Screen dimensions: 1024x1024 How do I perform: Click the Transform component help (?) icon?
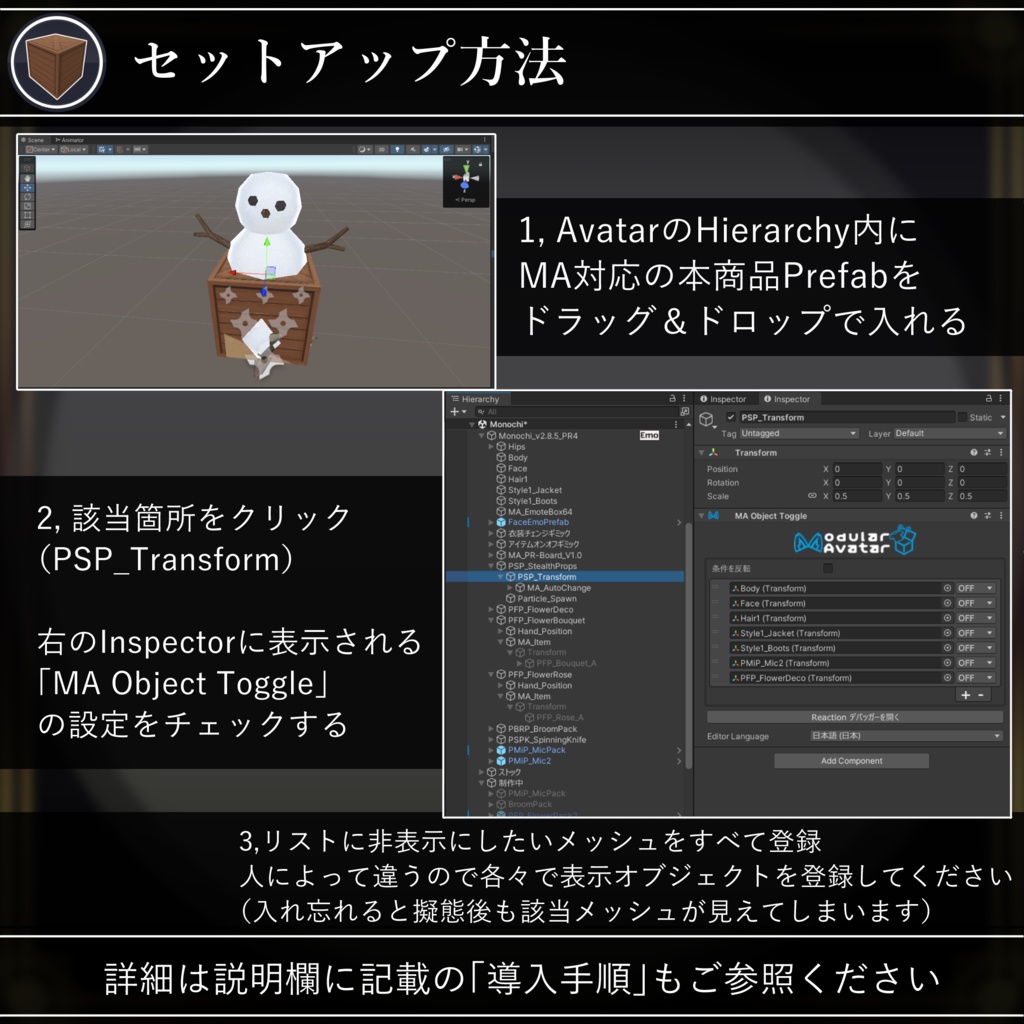[x=973, y=453]
